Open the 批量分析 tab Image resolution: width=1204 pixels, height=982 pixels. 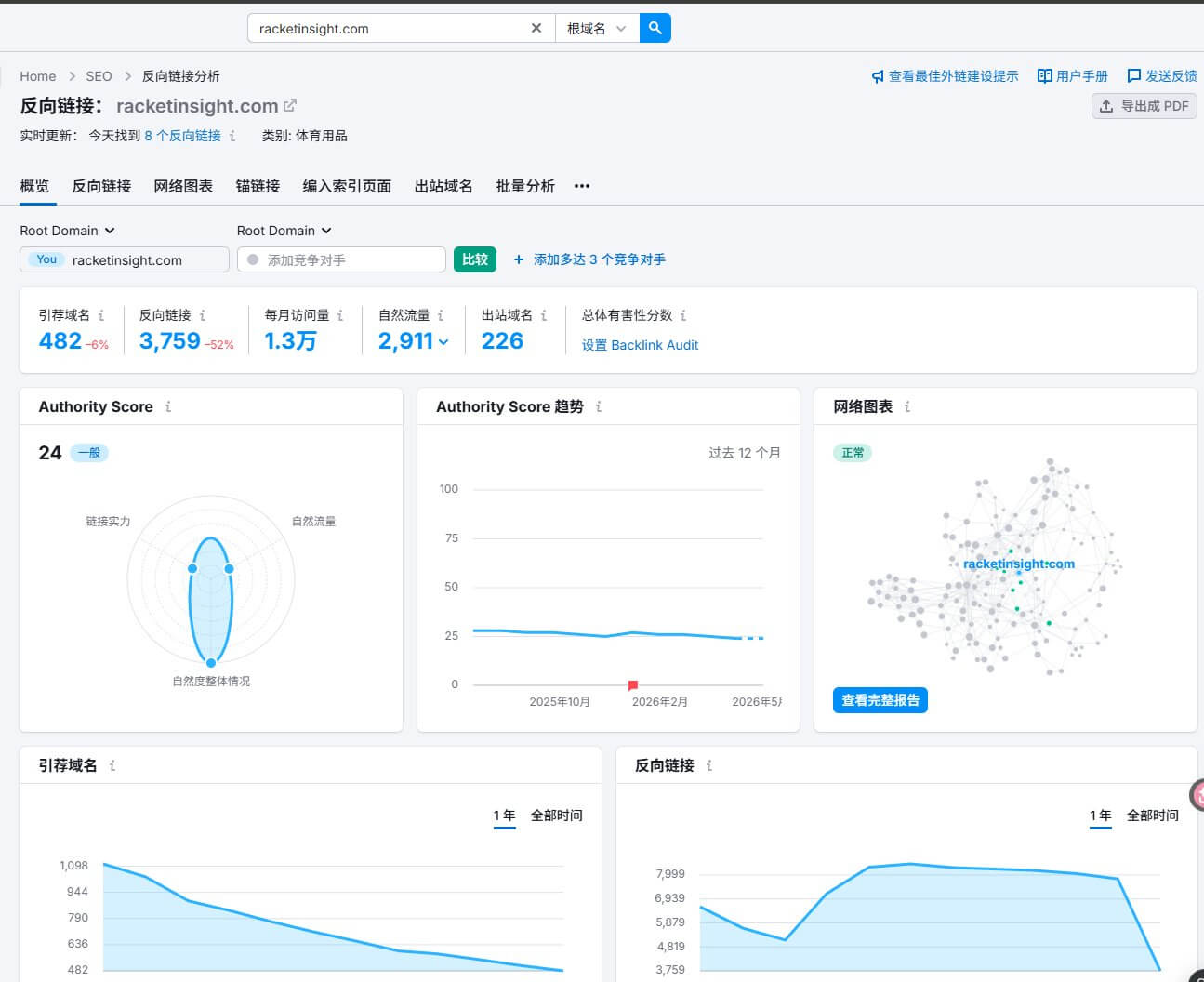[x=525, y=186]
